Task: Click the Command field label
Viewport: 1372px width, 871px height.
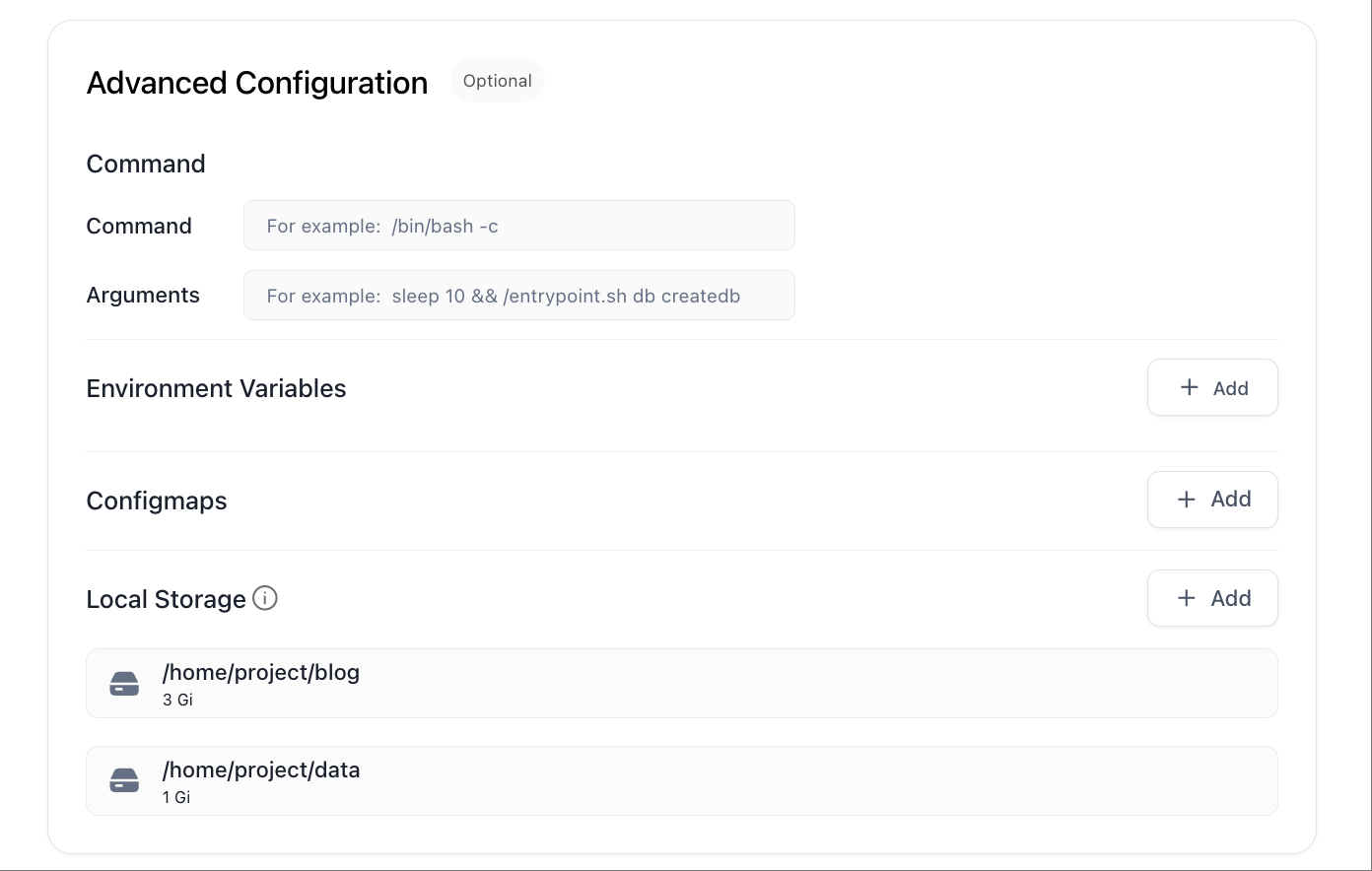Action: coord(139,226)
